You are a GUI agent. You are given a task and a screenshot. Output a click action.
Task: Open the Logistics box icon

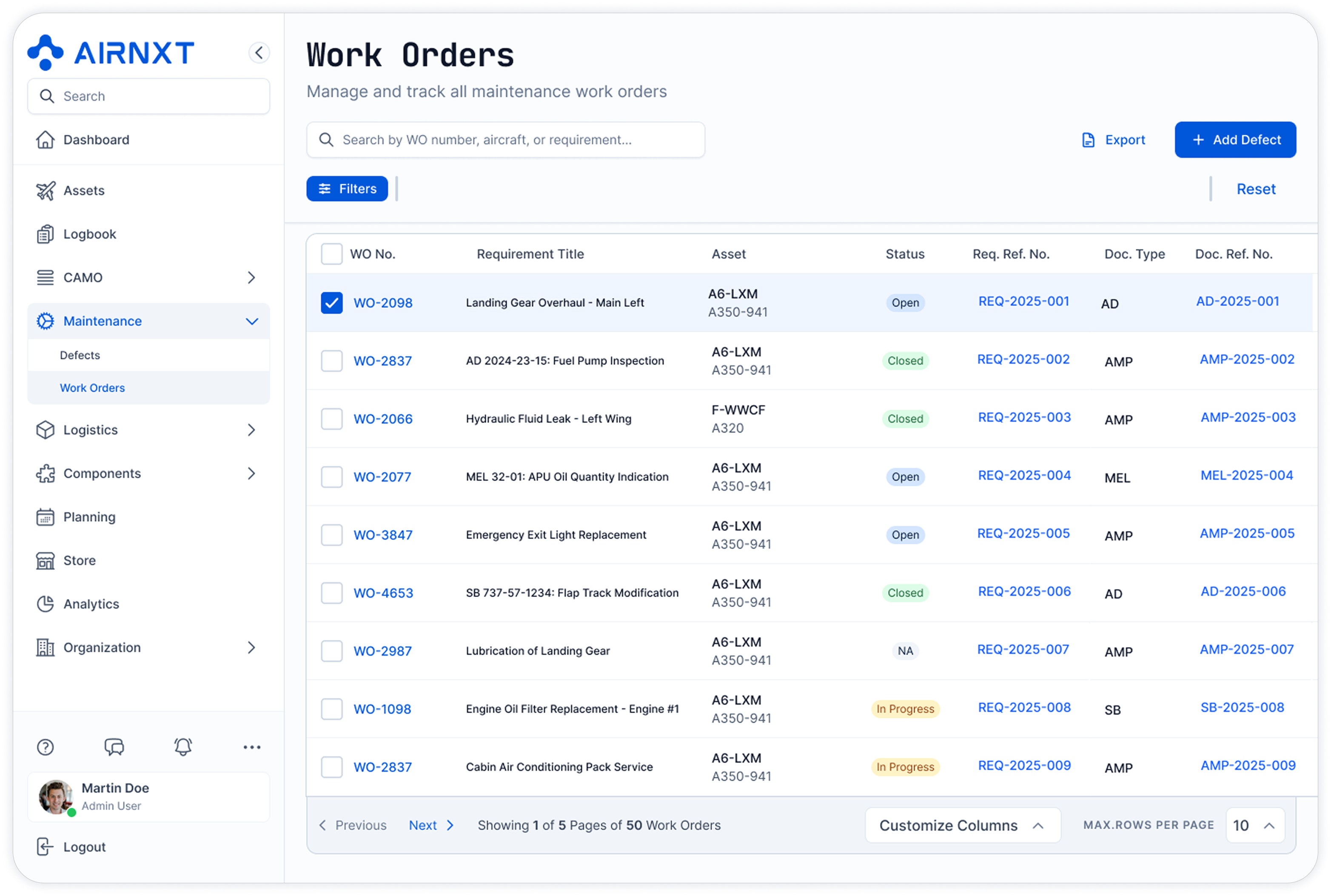tap(46, 430)
